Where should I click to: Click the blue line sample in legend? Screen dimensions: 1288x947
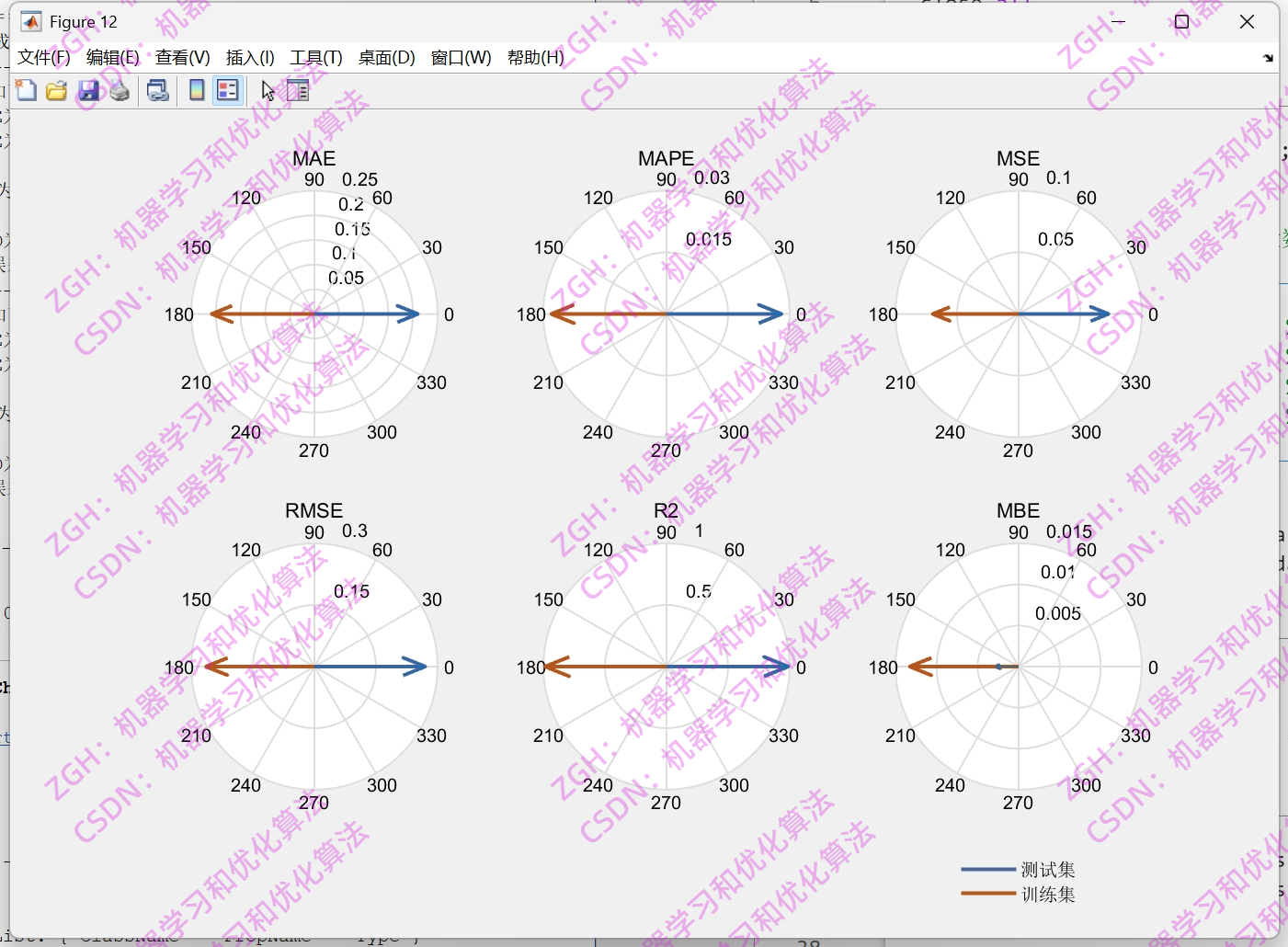point(988,870)
